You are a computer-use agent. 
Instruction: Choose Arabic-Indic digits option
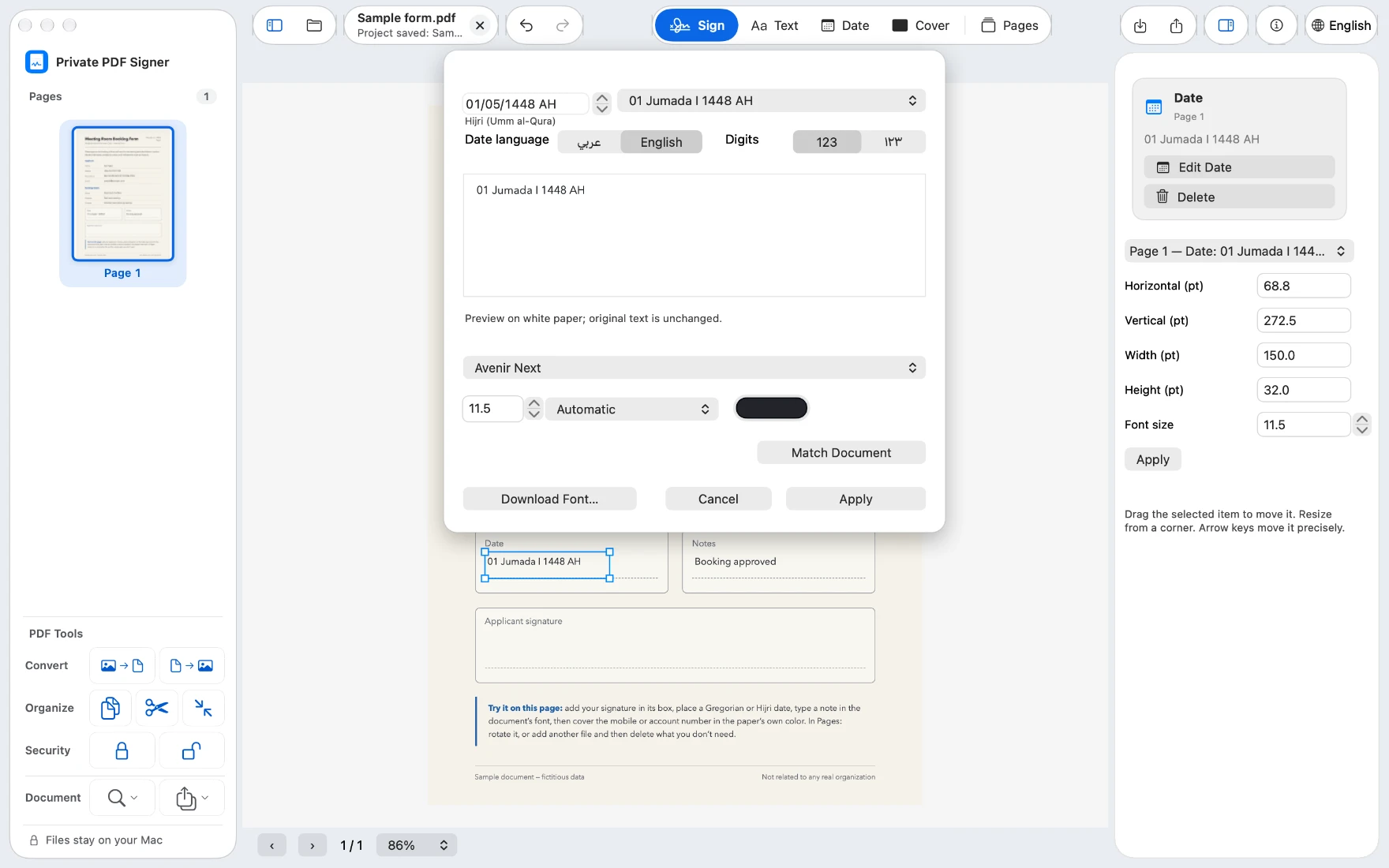(x=893, y=142)
